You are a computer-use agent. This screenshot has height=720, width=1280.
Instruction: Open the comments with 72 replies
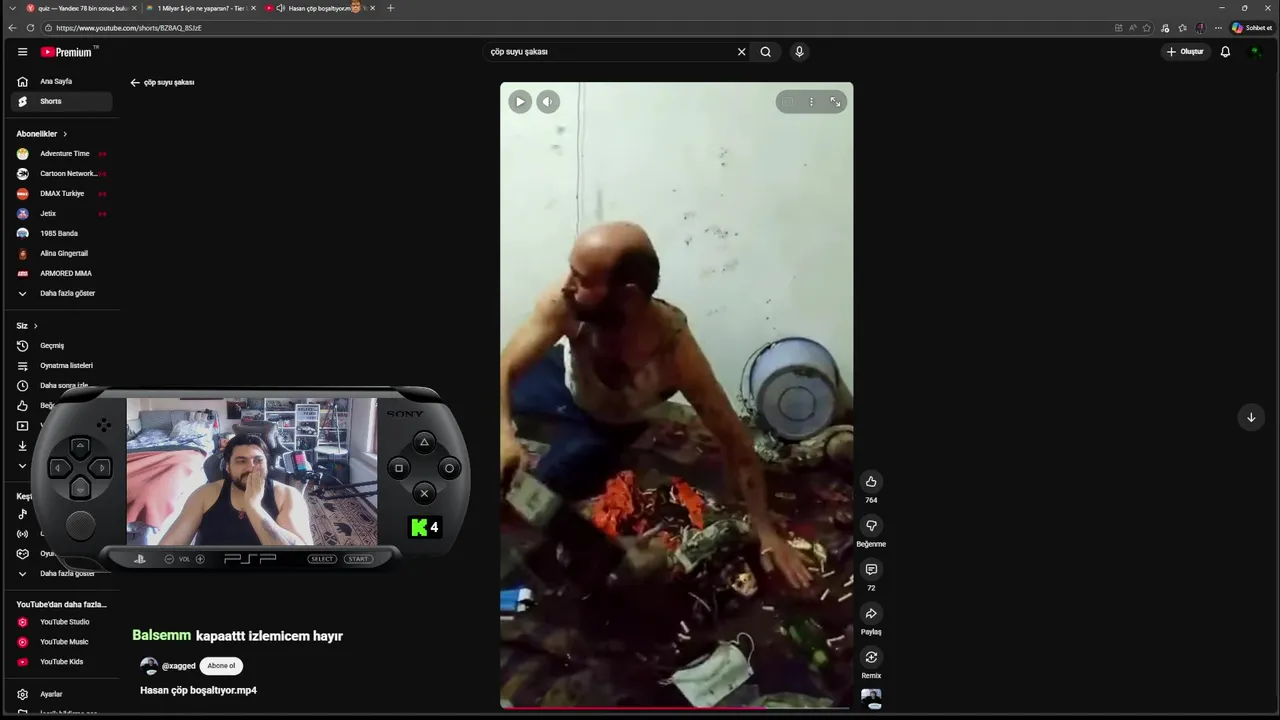click(x=871, y=570)
